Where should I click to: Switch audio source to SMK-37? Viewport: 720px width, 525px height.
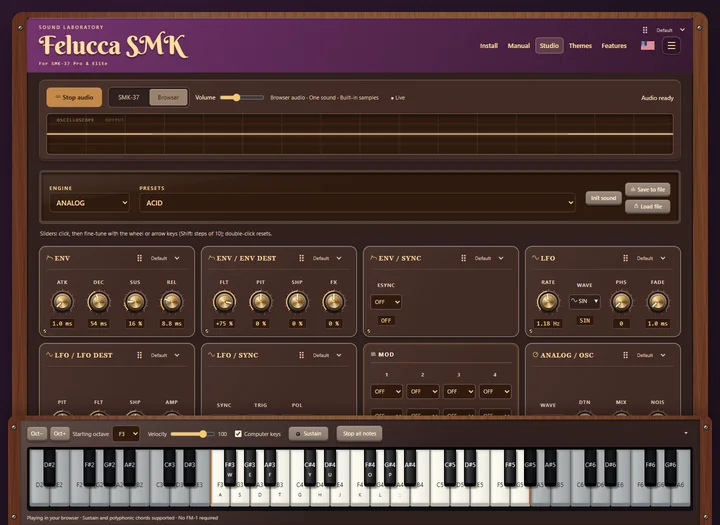click(x=129, y=97)
